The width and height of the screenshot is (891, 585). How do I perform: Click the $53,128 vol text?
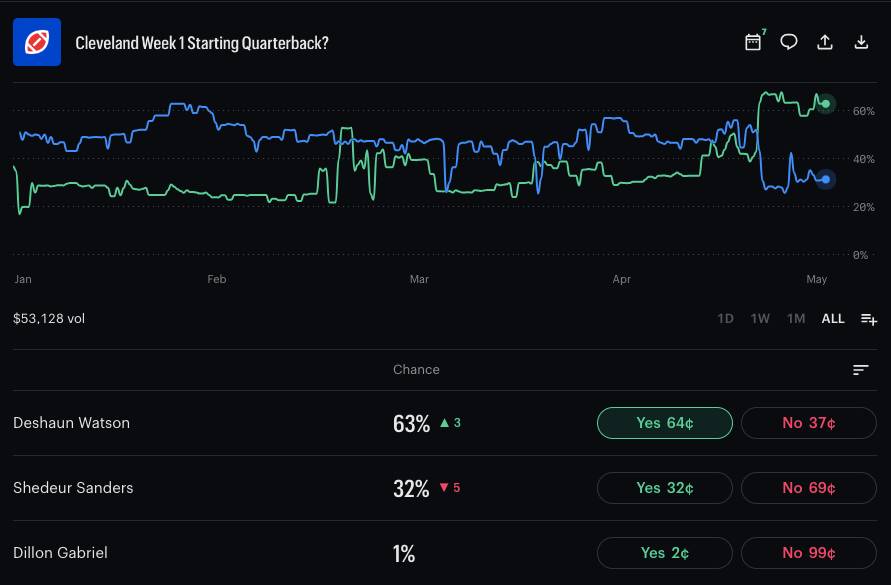49,319
